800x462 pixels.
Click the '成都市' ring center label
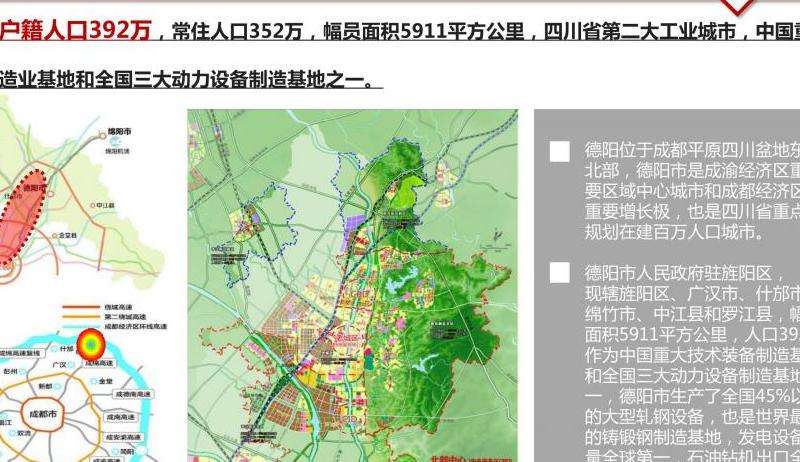pos(43,414)
